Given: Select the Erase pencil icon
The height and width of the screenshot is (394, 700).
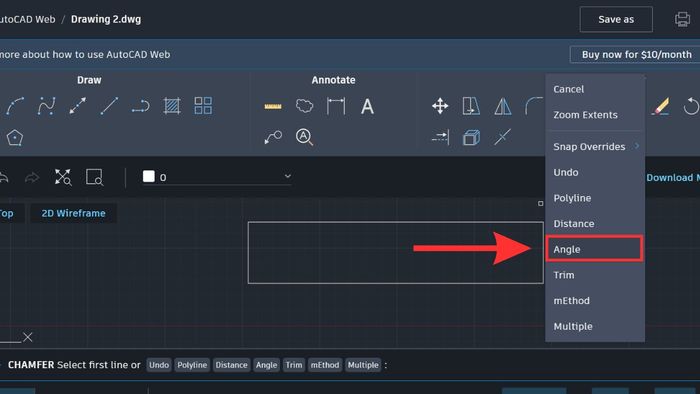Looking at the screenshot, I should pos(660,106).
